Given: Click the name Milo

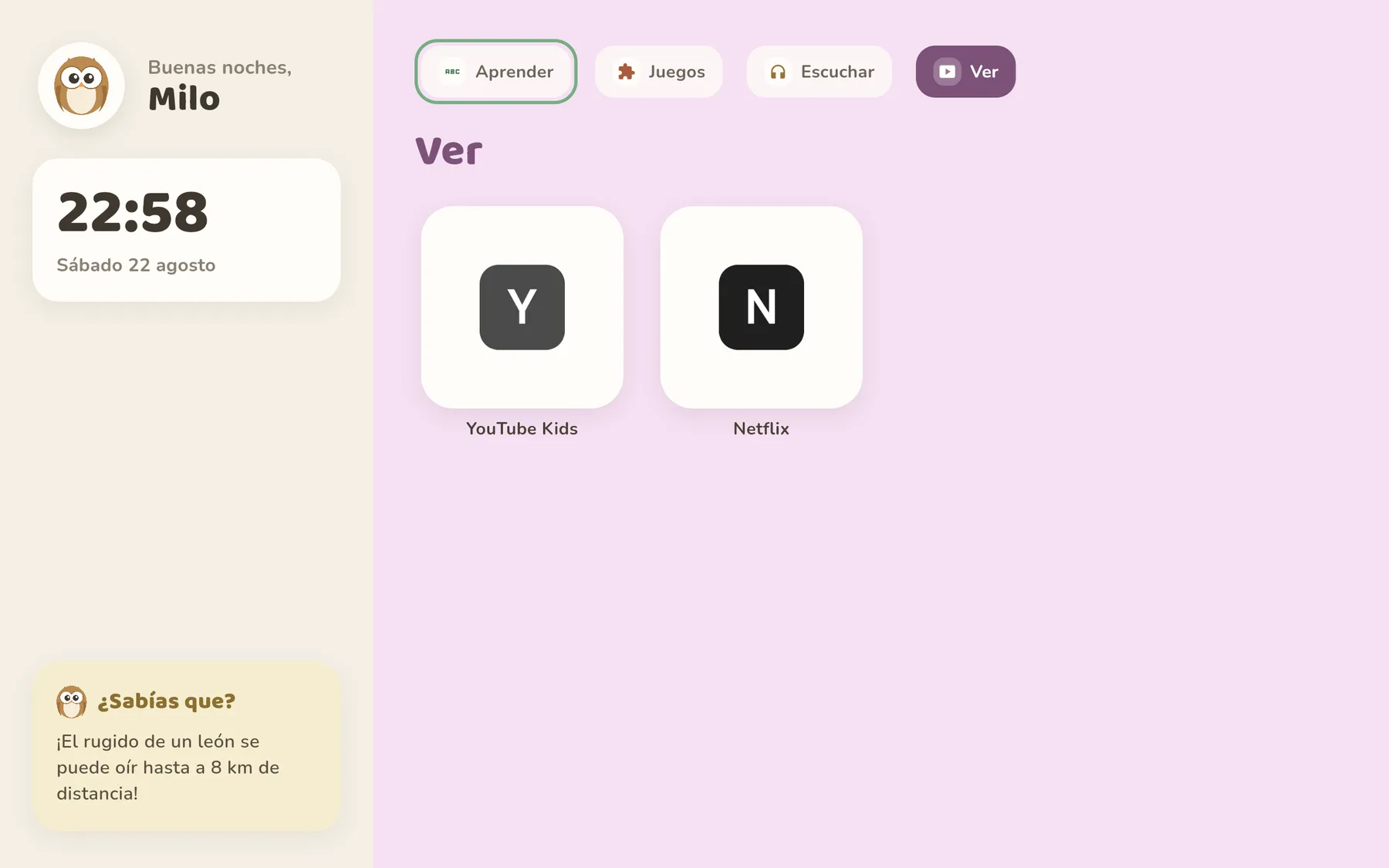Looking at the screenshot, I should (184, 99).
